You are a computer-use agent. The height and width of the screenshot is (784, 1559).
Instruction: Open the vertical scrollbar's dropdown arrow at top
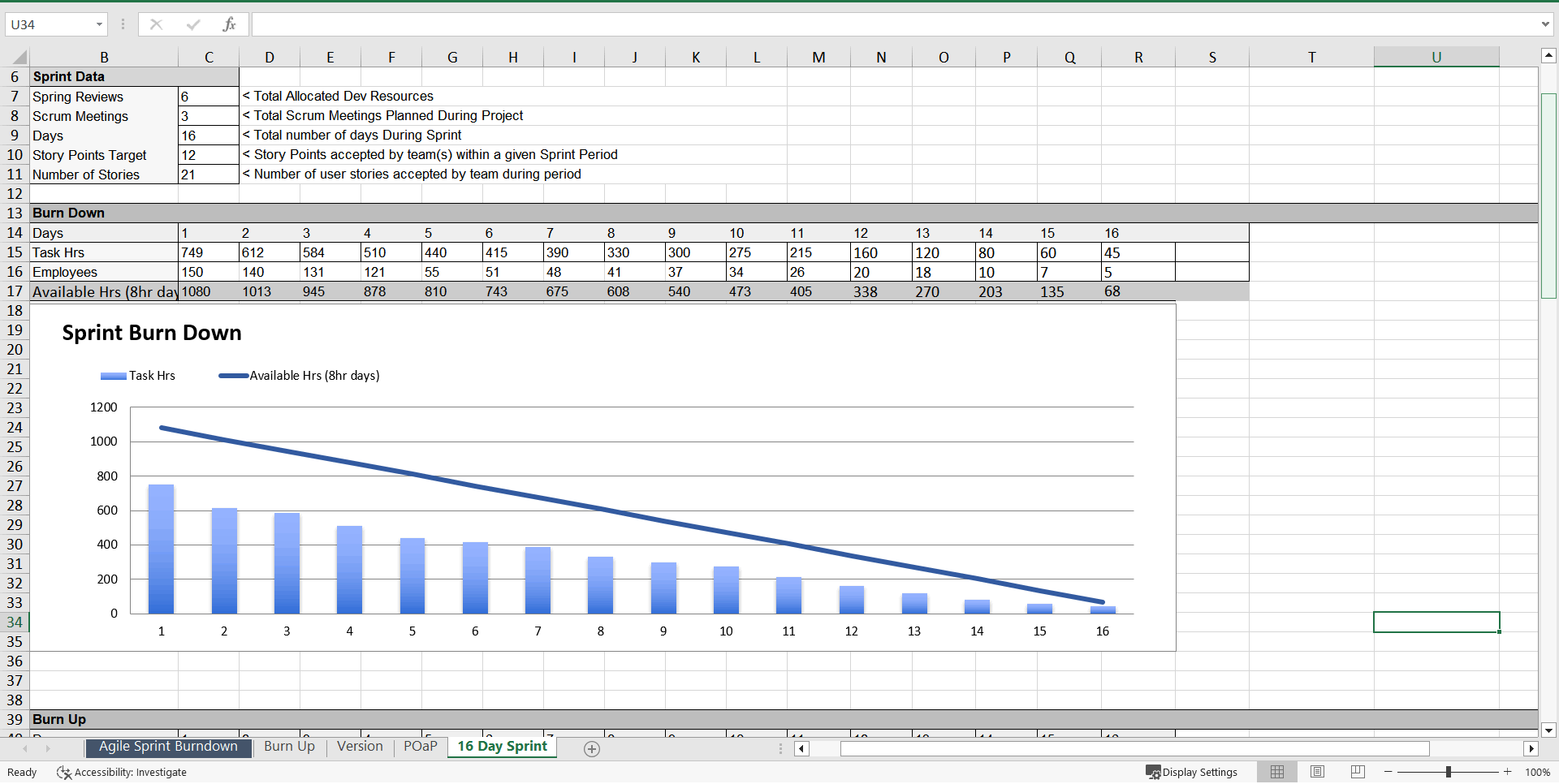(1549, 54)
